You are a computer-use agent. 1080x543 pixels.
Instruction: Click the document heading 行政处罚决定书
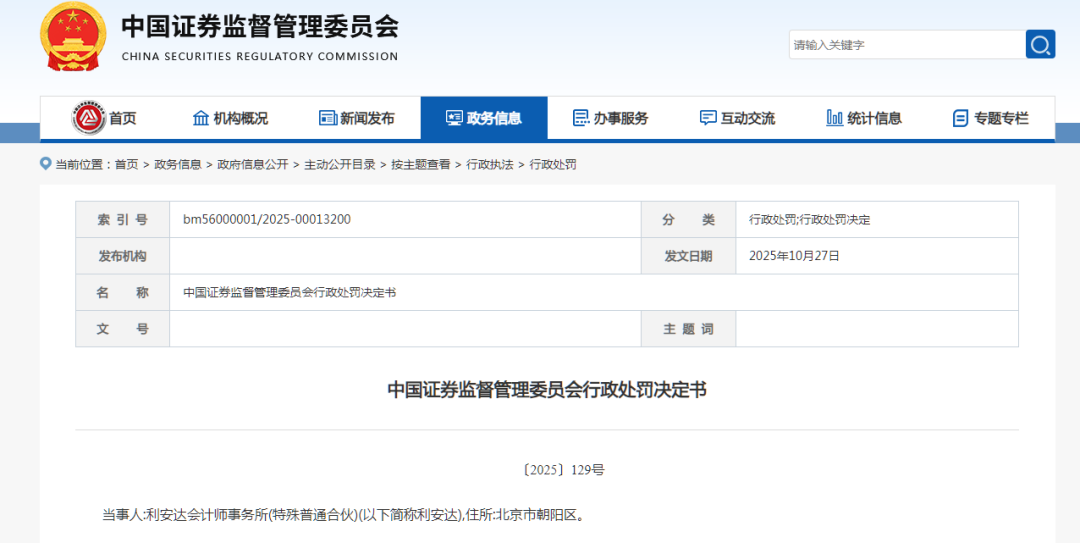pos(547,390)
